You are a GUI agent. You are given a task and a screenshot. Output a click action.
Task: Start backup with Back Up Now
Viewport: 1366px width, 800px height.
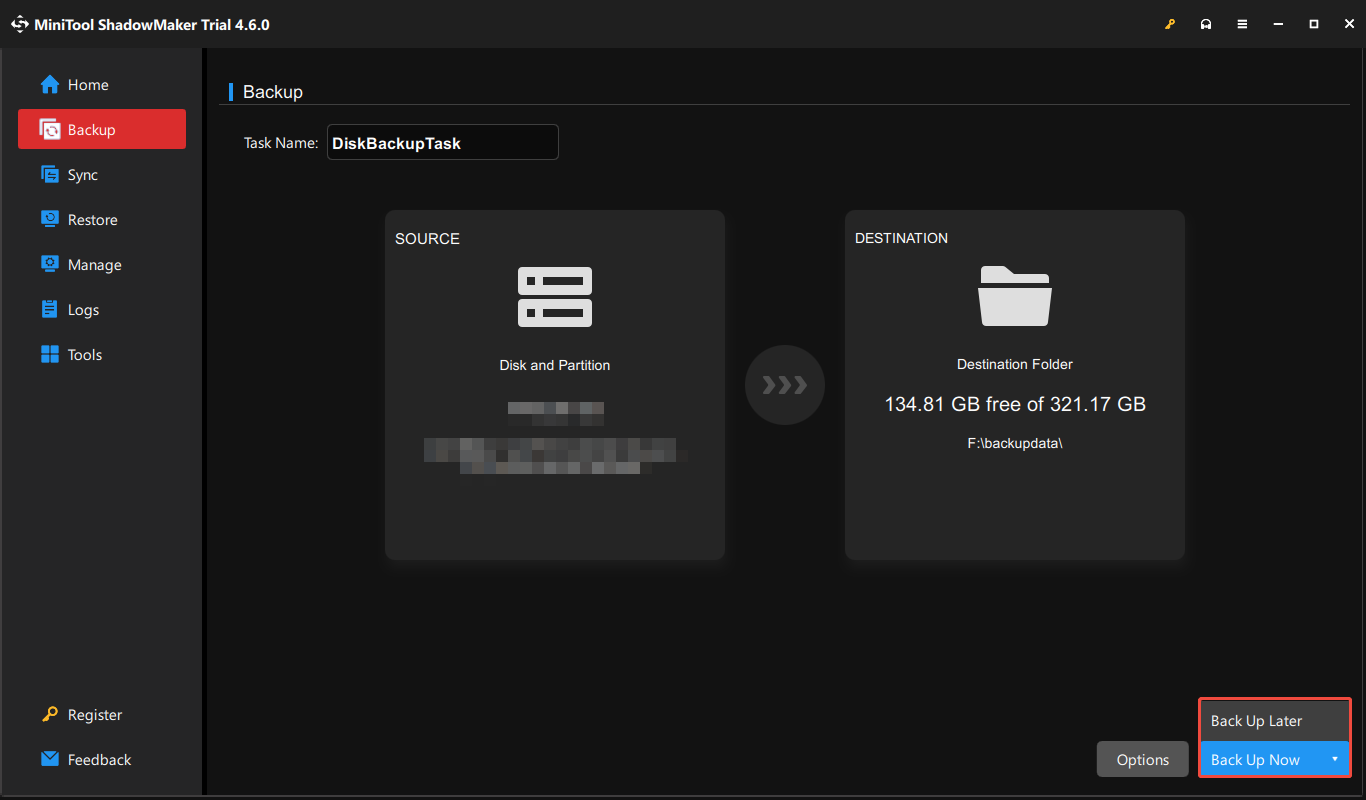(x=1256, y=760)
